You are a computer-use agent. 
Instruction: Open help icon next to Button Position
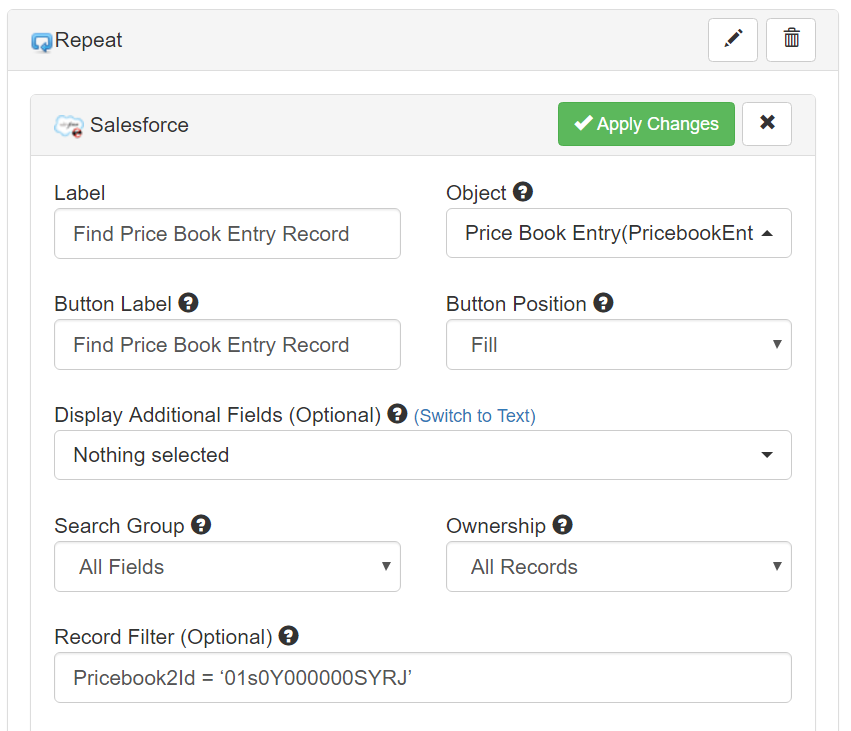click(603, 302)
